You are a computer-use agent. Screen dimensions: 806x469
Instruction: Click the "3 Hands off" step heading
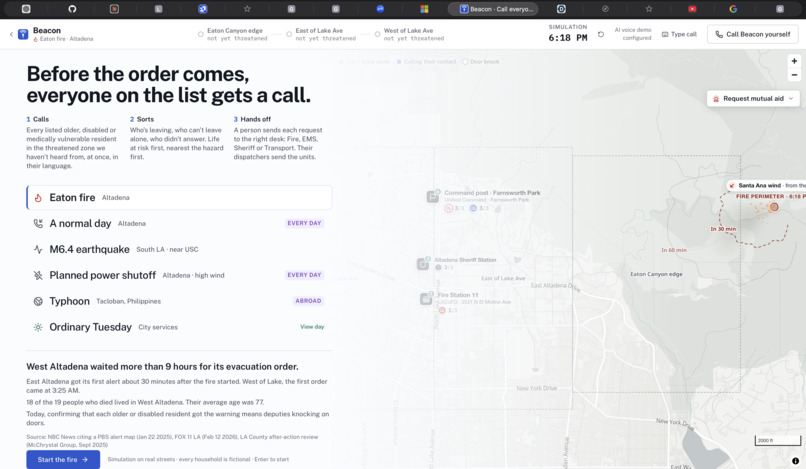[252, 119]
